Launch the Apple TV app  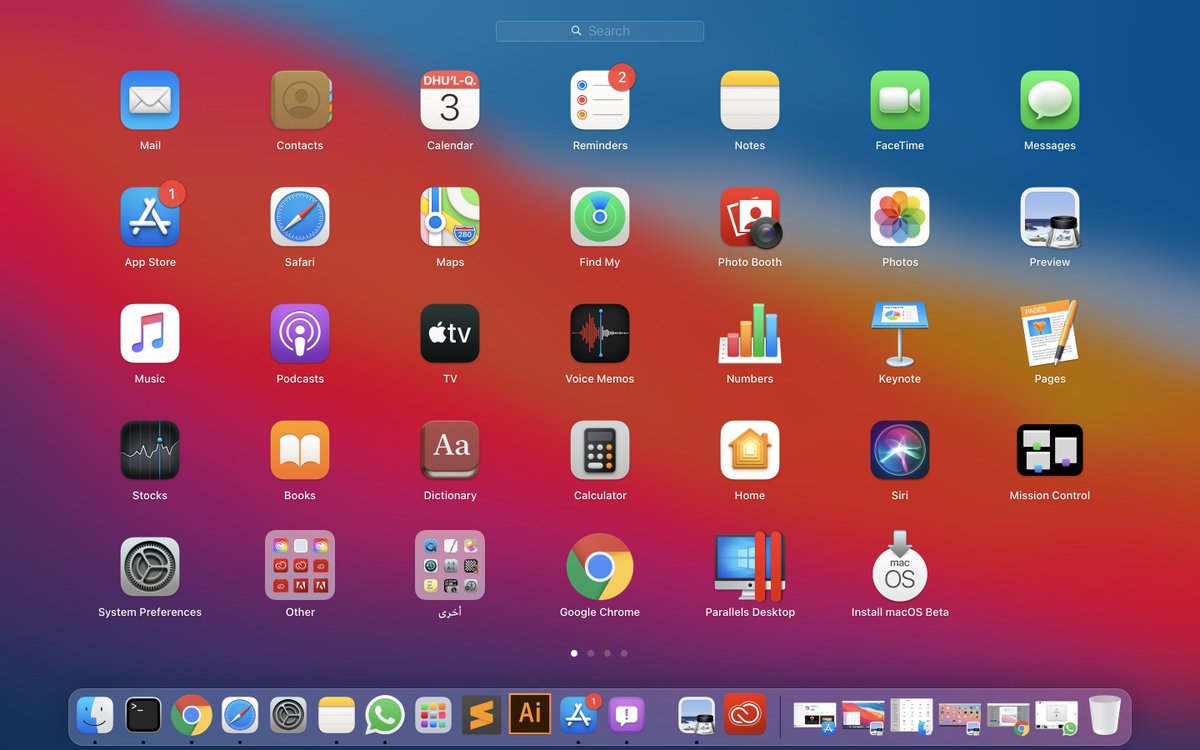(450, 333)
